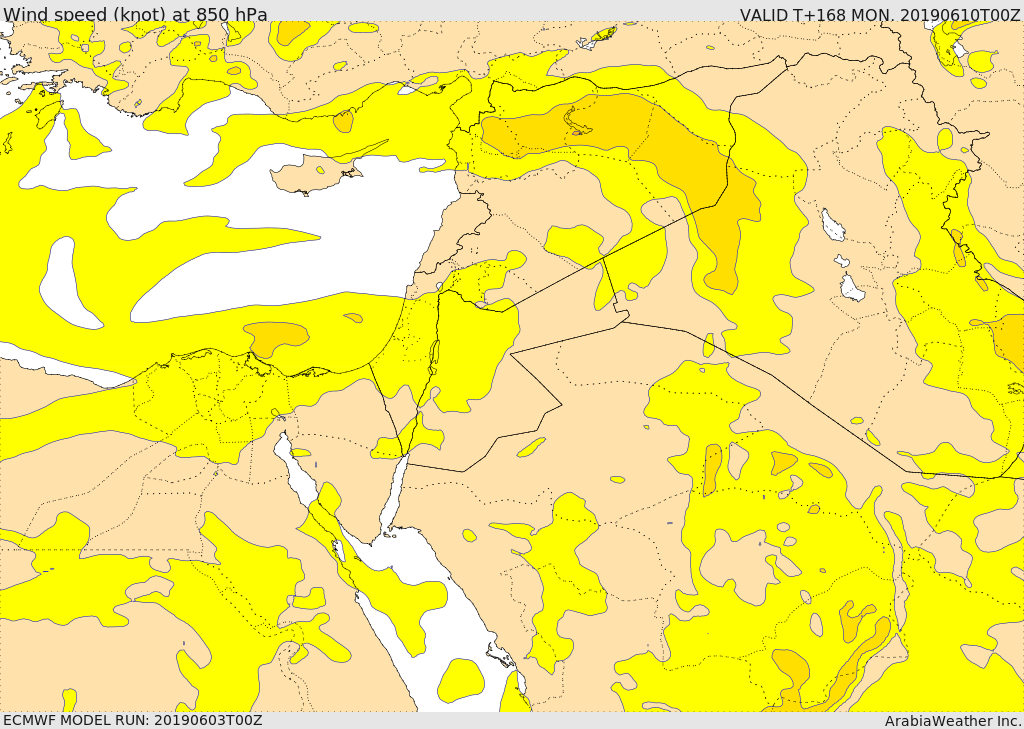The image size is (1024, 729).
Task: Click the 'ArabiaWeather Inc' credit text
Action: pyautogui.click(x=953, y=721)
